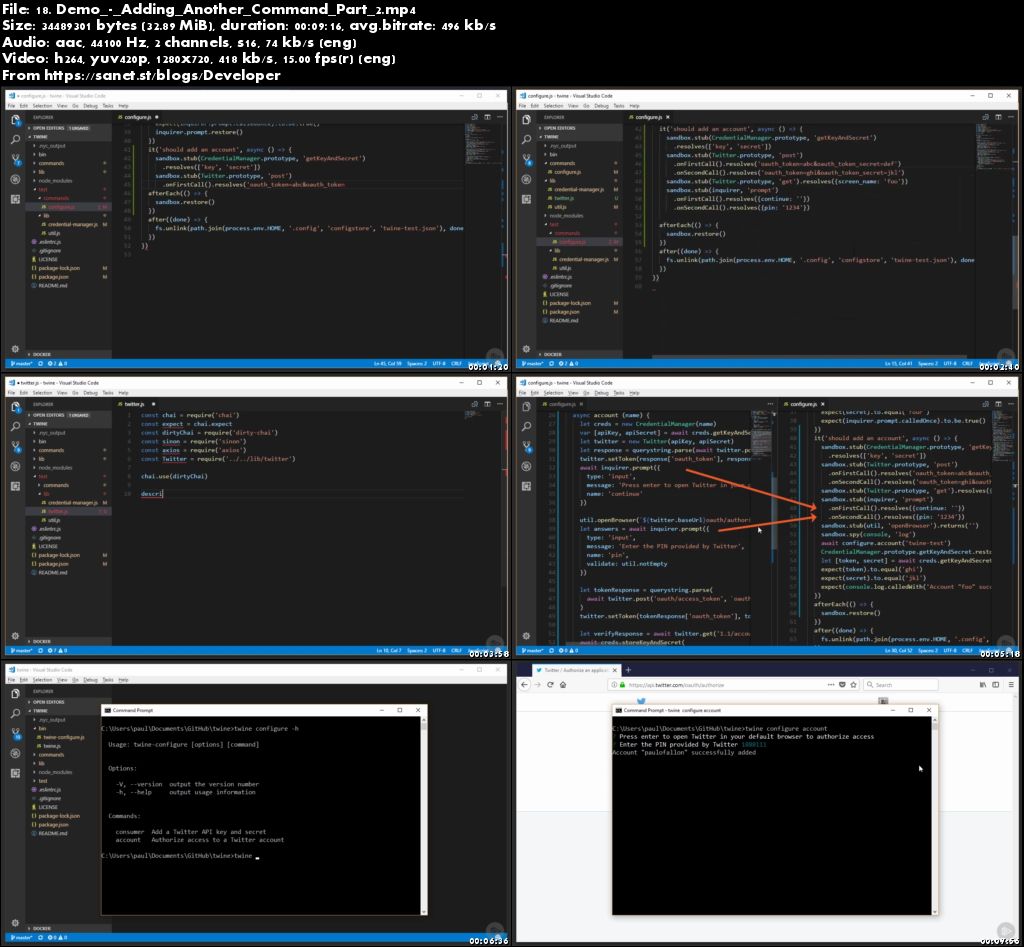Select configure.js tab in the 00:01:20 frame
Viewport: 1024px width, 947px height.
138,117
